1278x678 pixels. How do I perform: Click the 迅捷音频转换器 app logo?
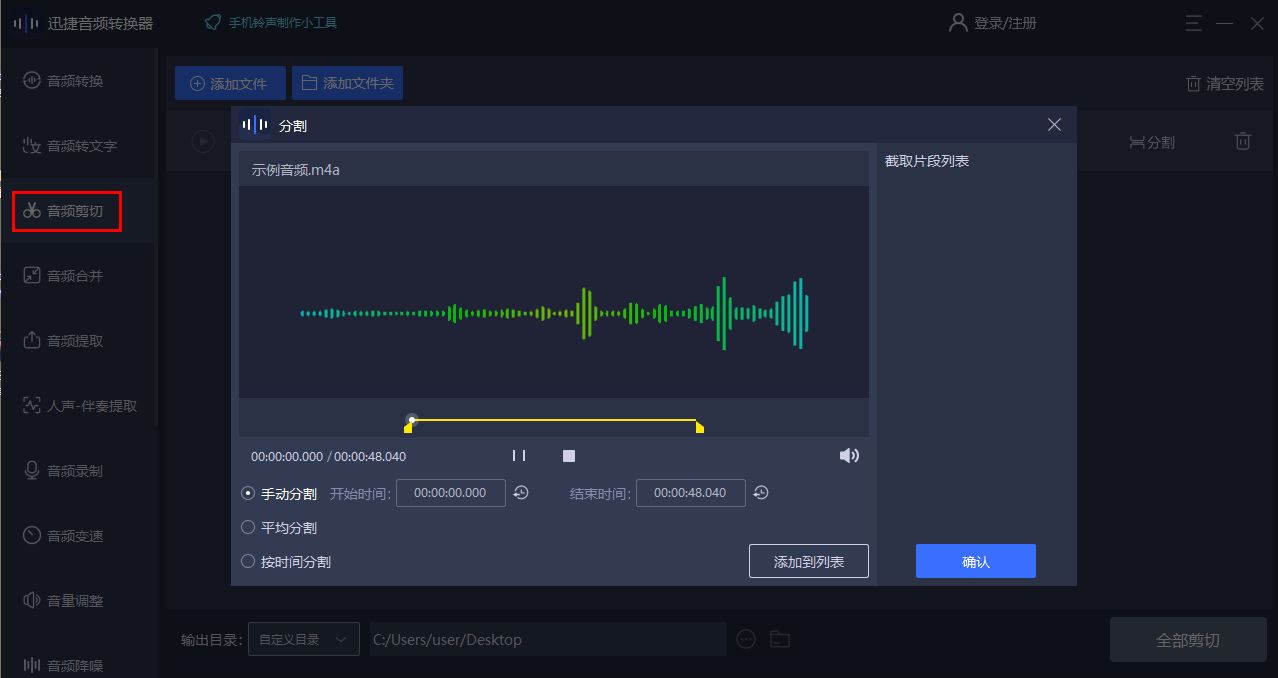point(26,23)
